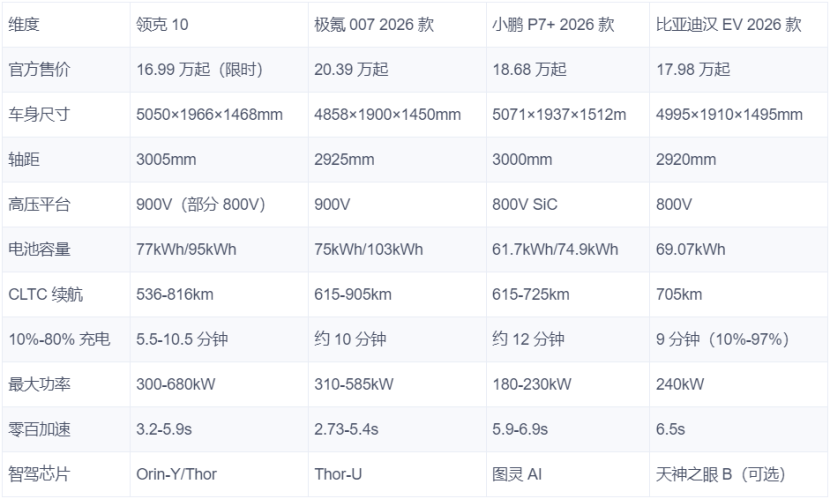Click the Thor-U chip cell
The width and height of the screenshot is (830, 499).
tap(397, 474)
